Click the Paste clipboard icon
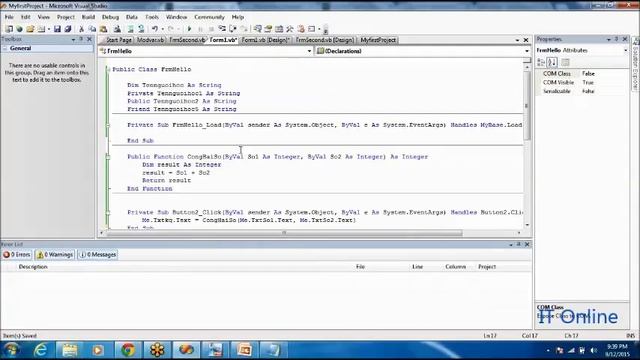640x360 pixels. coord(104,29)
